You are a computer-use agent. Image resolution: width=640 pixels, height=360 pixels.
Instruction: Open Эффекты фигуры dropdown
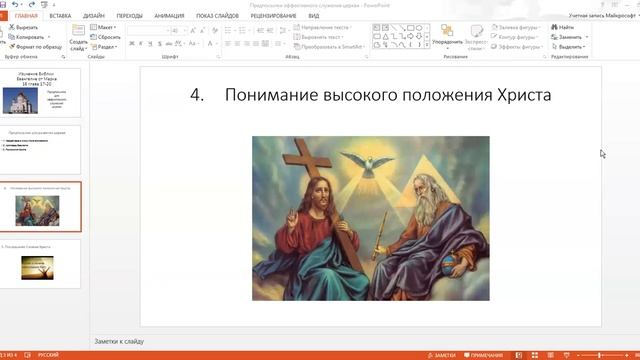pos(517,47)
